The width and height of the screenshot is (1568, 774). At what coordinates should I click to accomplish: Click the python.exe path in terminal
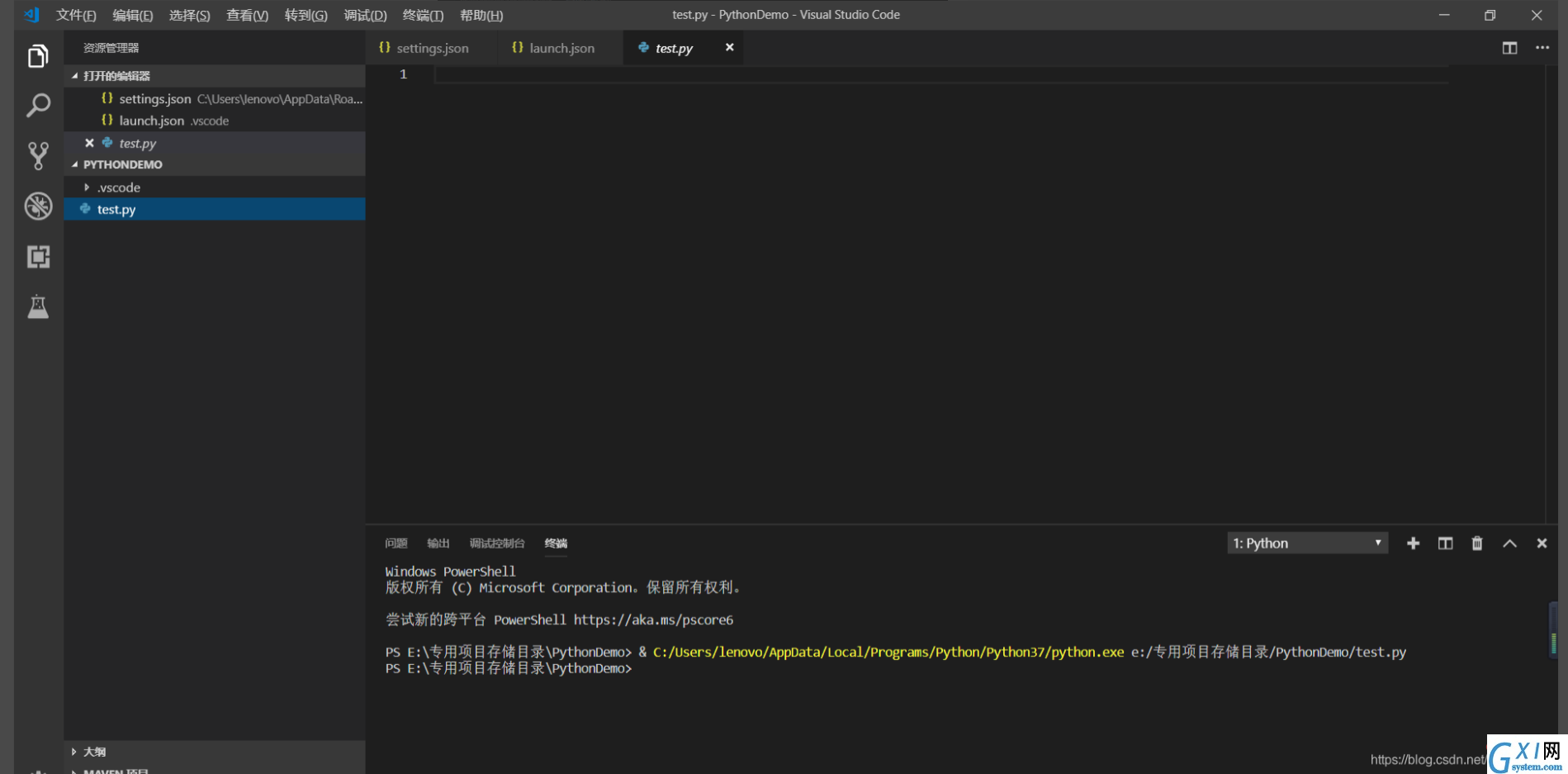tap(888, 653)
